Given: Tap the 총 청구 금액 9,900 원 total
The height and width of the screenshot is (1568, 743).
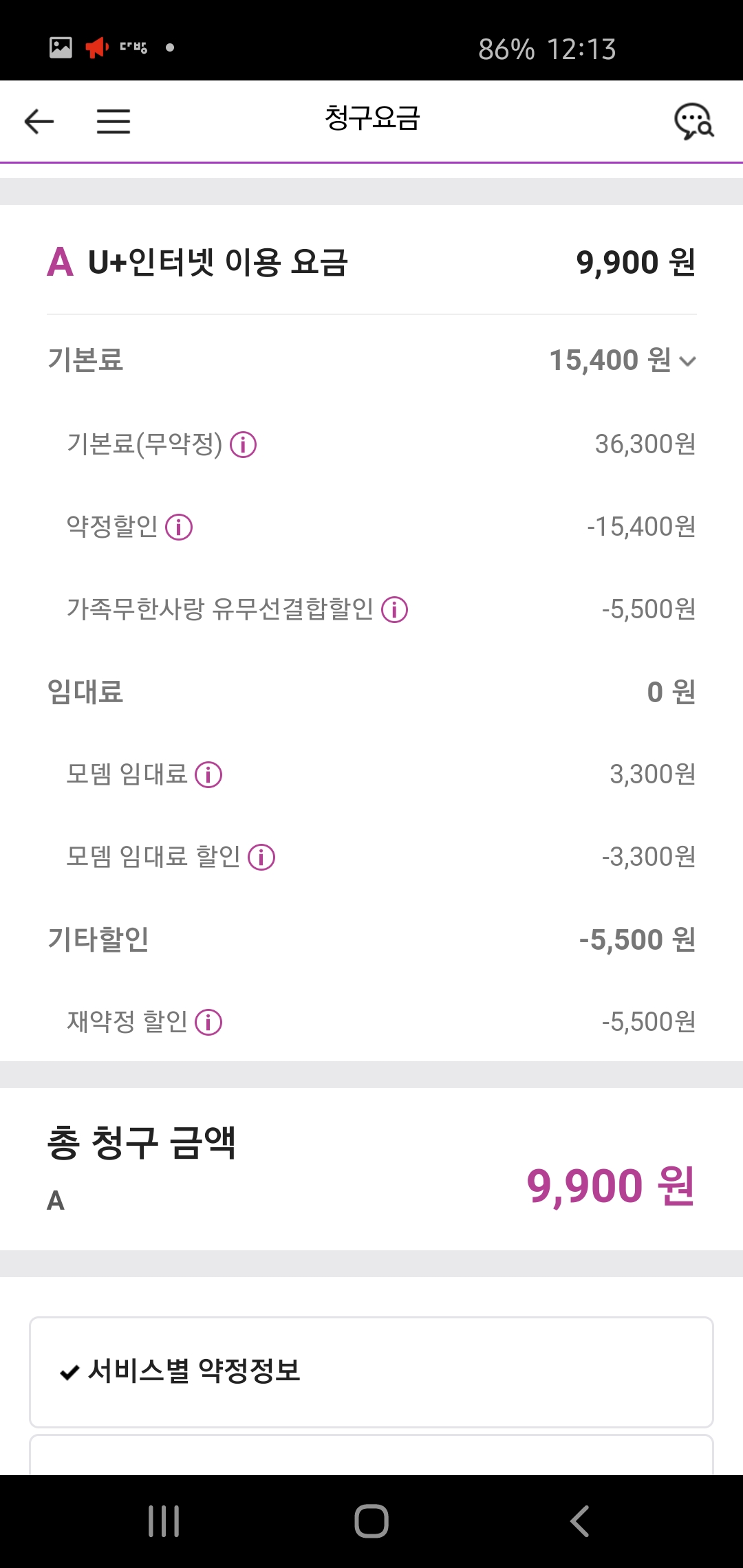Looking at the screenshot, I should pos(610,1186).
